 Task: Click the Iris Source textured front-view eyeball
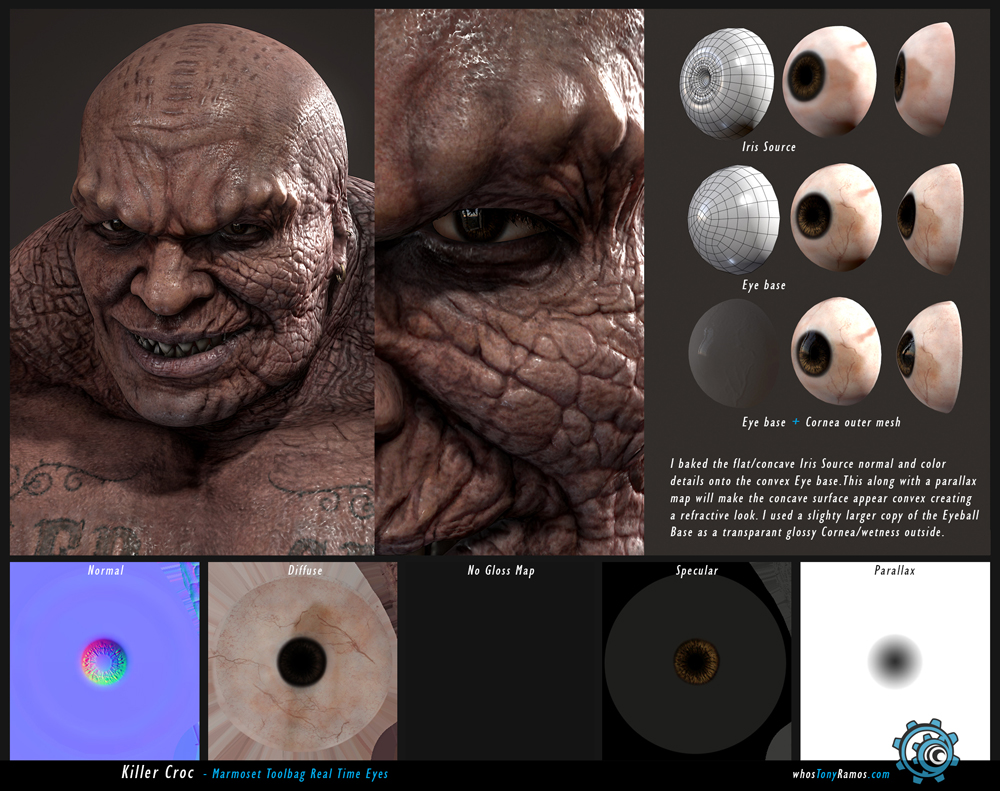829,81
